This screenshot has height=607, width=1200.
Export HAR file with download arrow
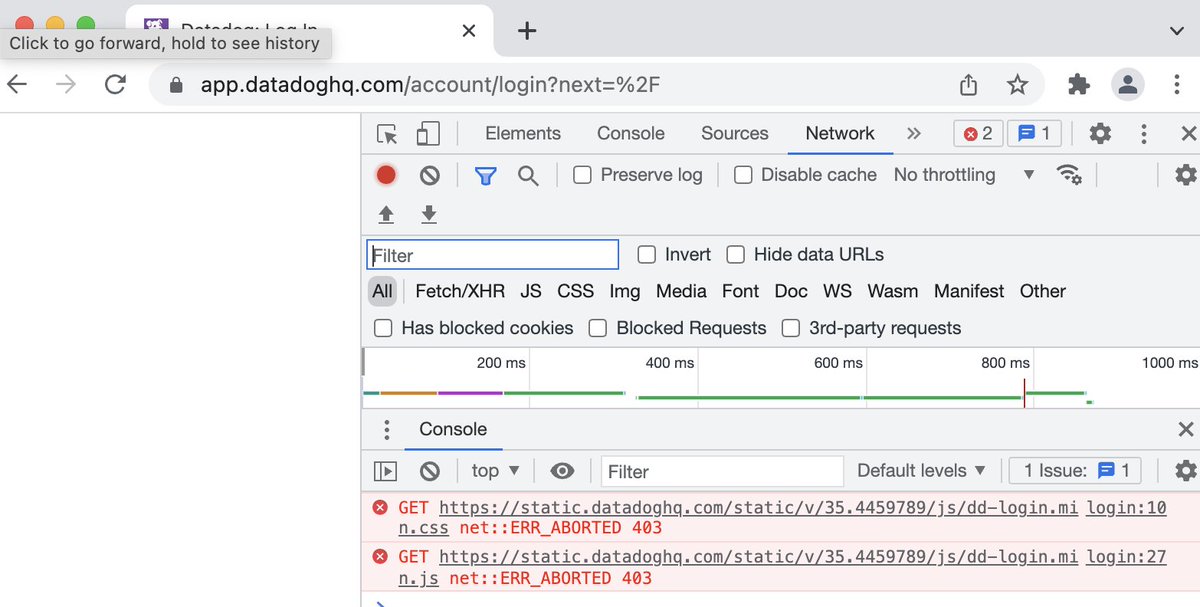pyautogui.click(x=429, y=214)
